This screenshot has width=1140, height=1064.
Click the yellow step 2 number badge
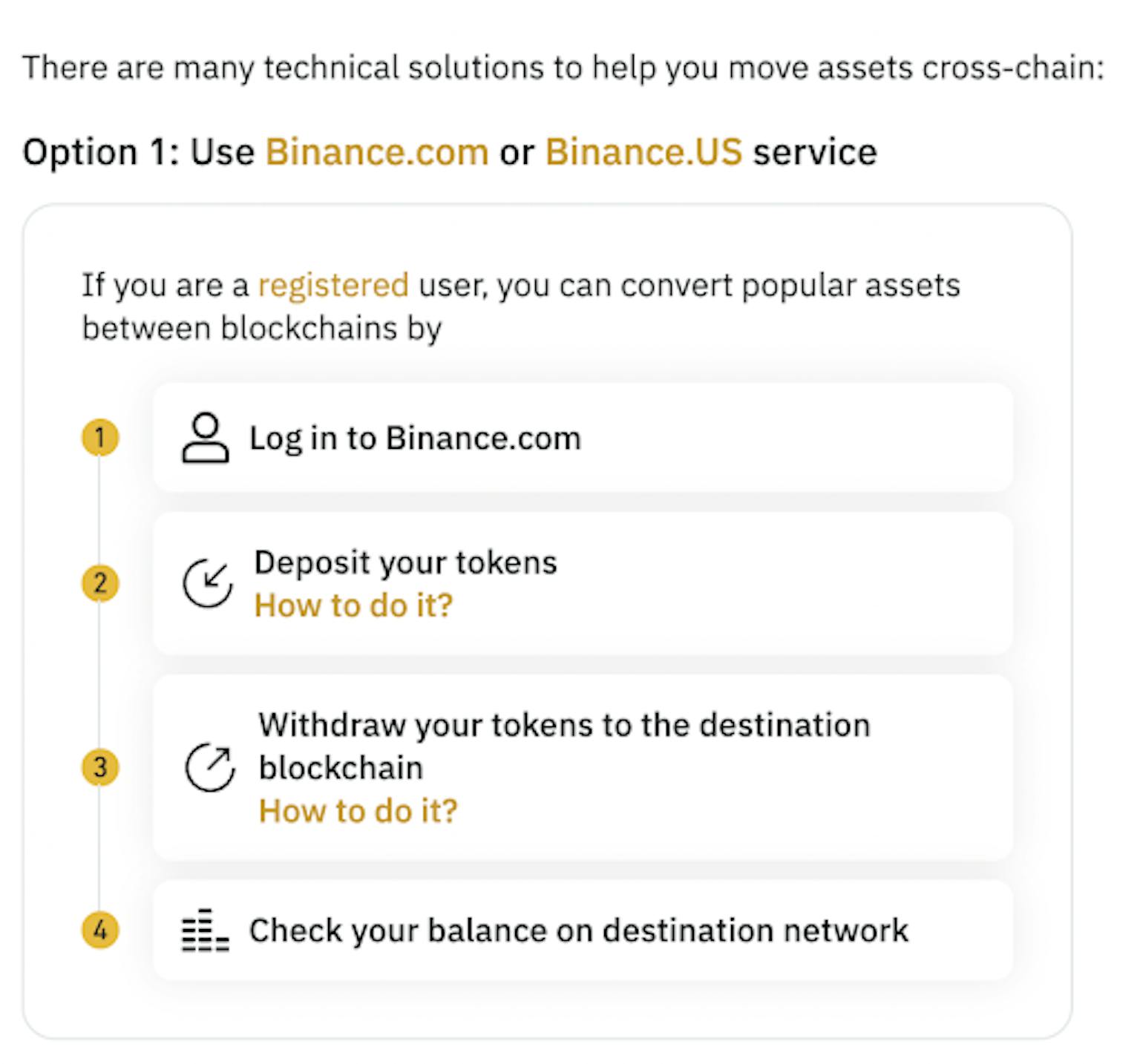pyautogui.click(x=100, y=583)
